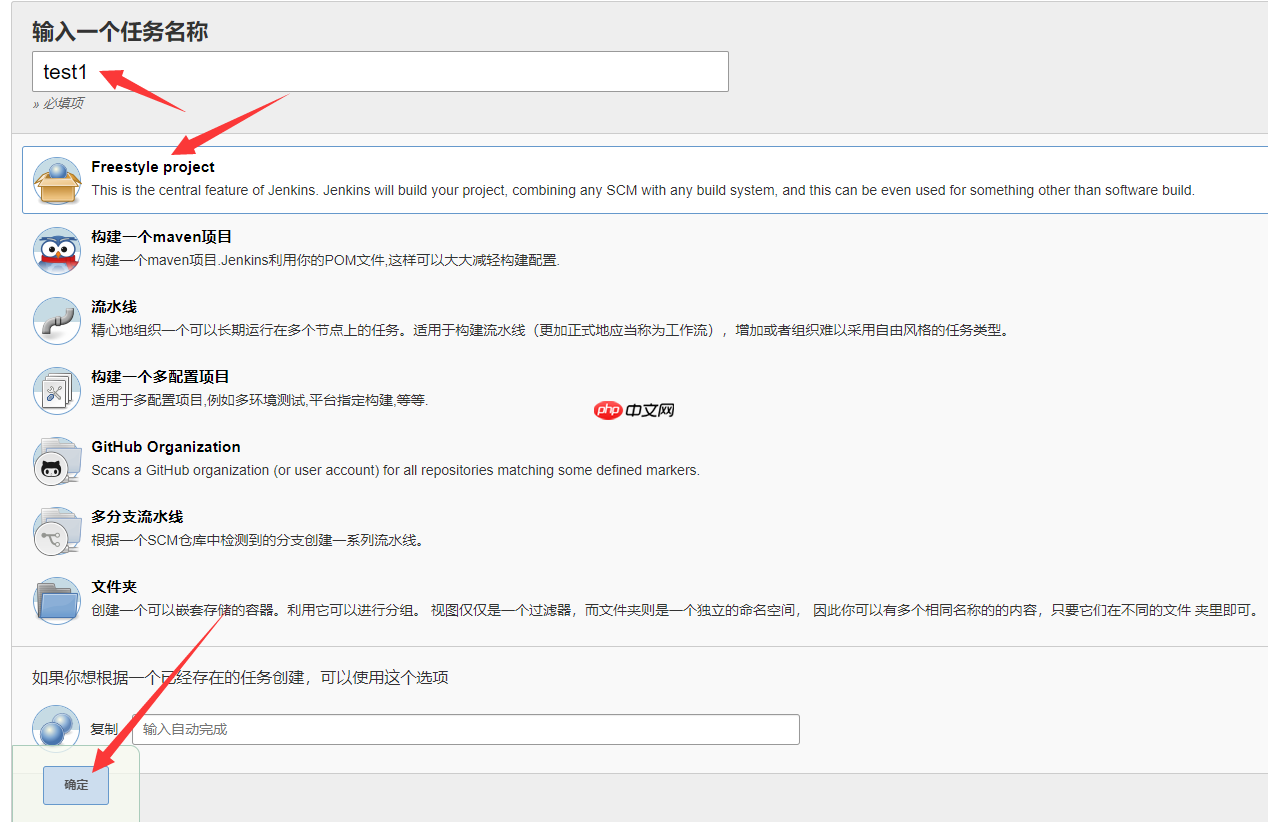Select the GitHub Organization row

tap(400, 460)
